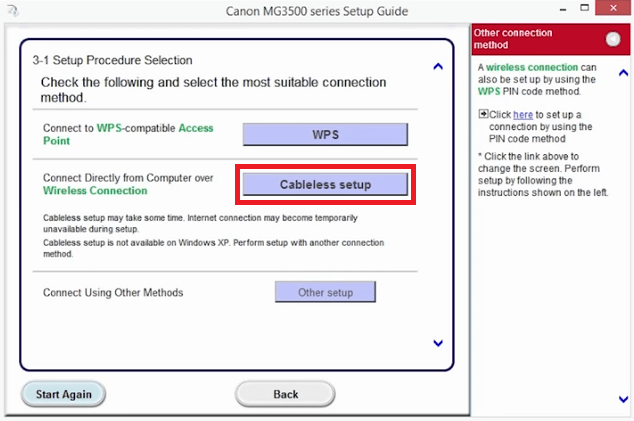Click the WPS connection button

[325, 134]
